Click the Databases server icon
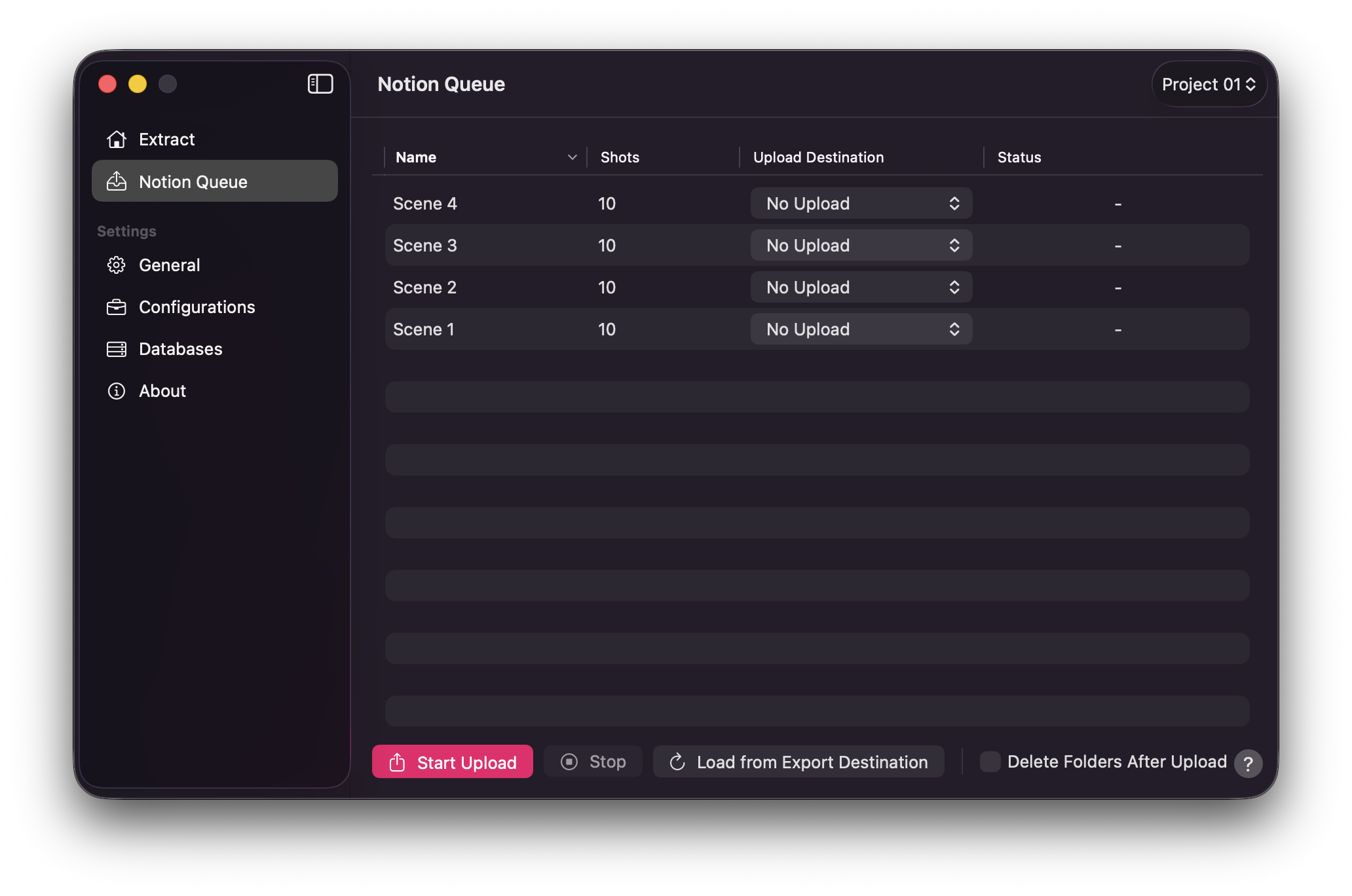1352x896 pixels. pos(117,349)
